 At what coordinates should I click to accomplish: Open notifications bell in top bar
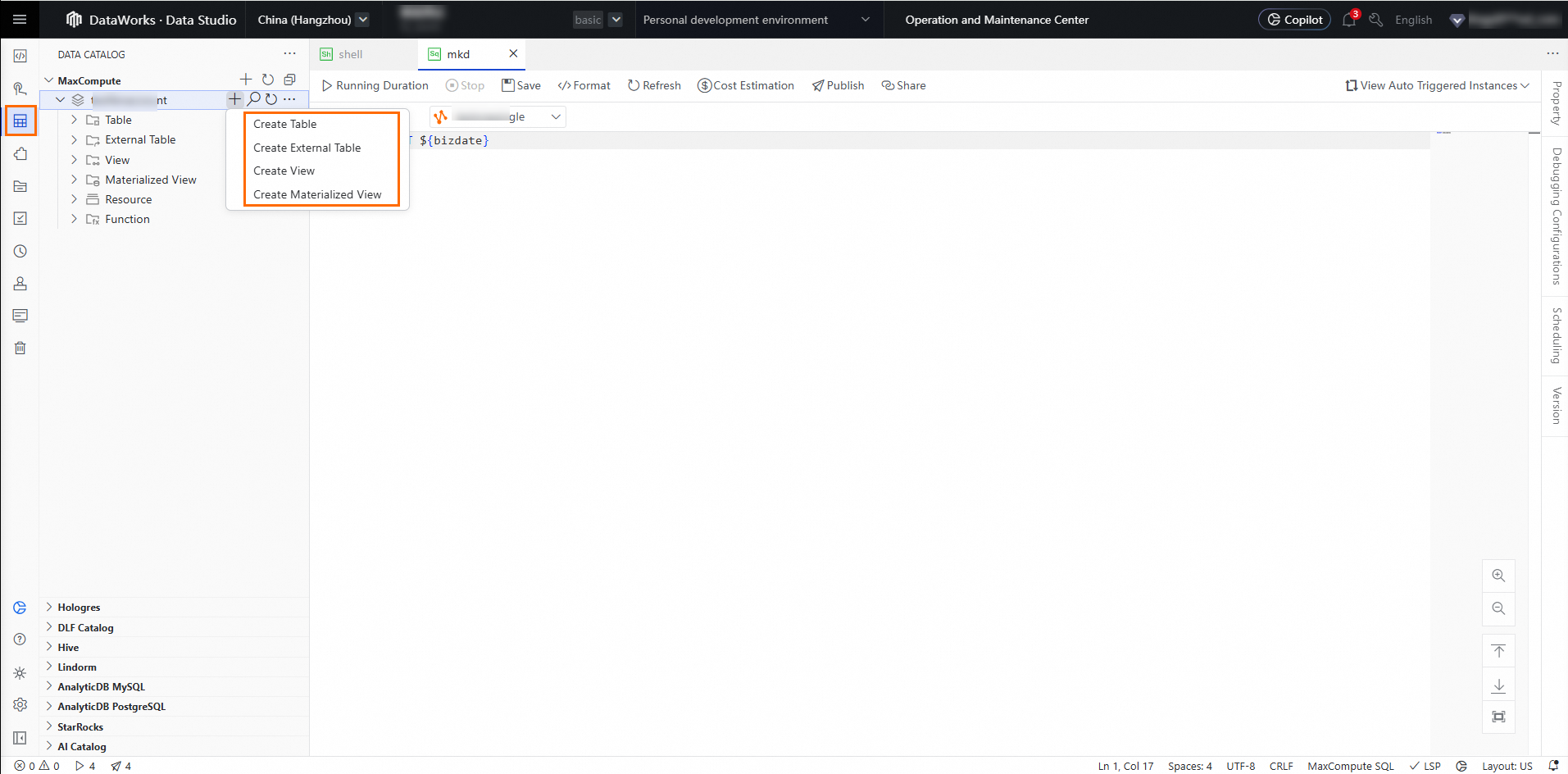tap(1349, 20)
